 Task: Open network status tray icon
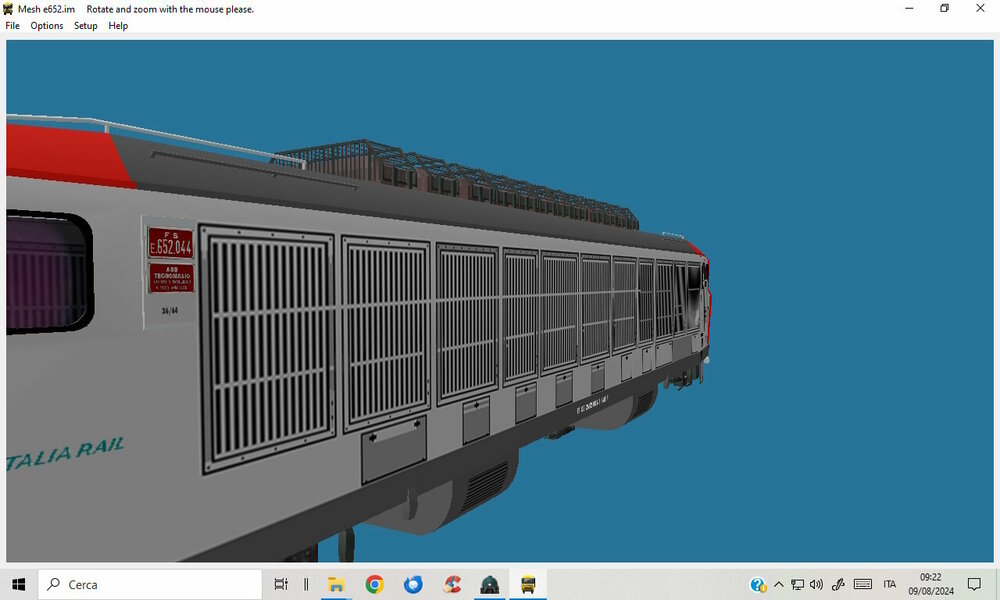click(x=797, y=584)
